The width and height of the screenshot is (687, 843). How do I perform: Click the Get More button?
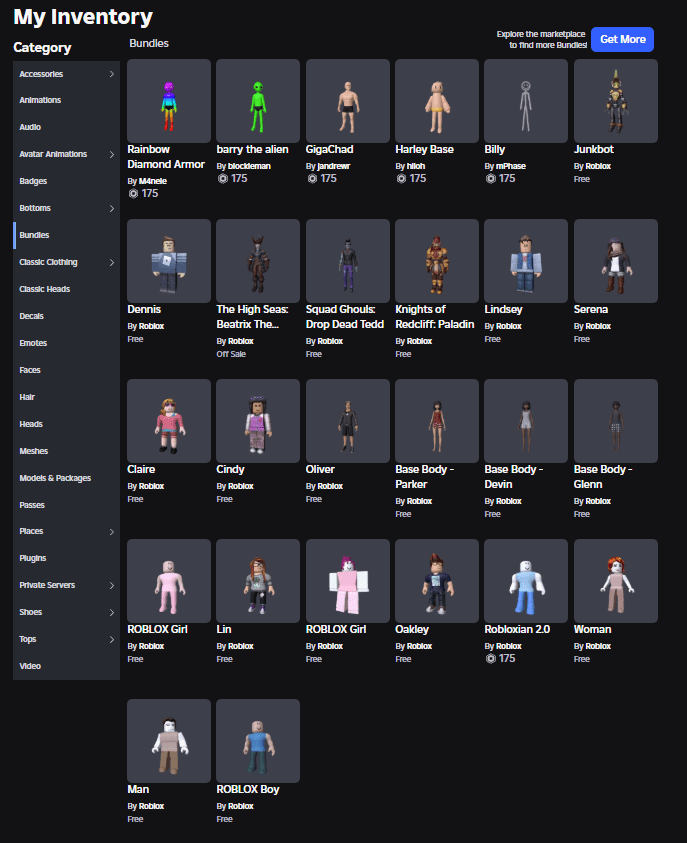tap(622, 39)
